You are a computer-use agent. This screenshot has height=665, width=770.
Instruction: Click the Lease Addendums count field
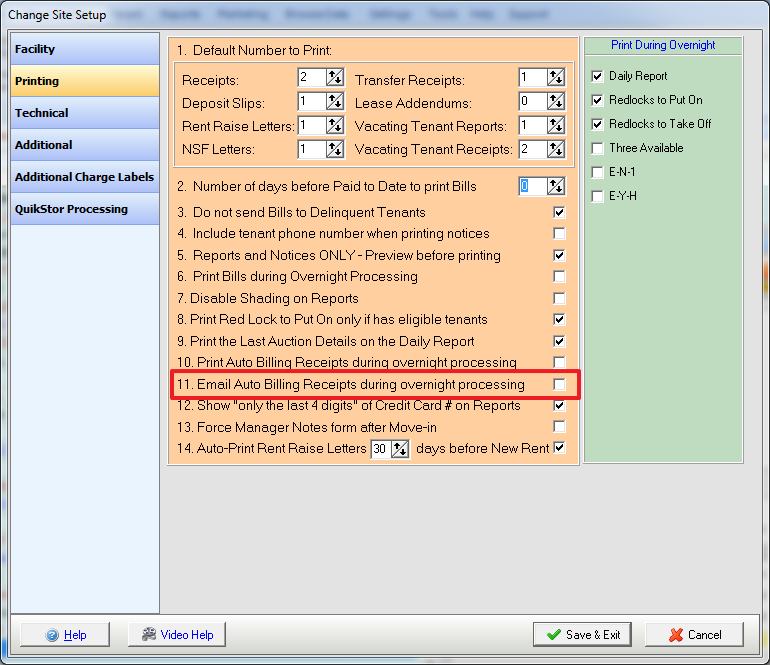(533, 102)
